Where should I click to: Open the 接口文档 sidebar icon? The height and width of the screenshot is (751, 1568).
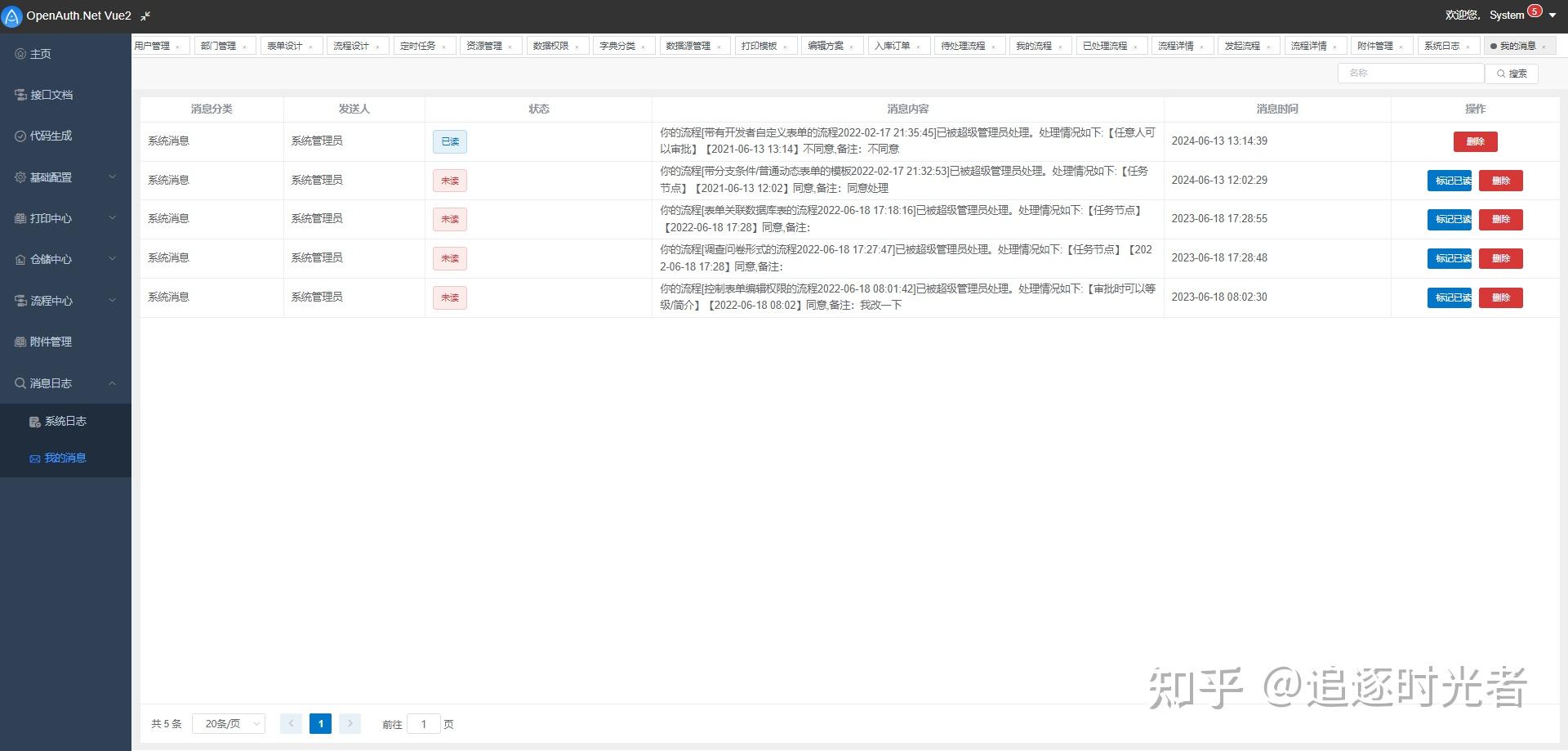click(19, 94)
